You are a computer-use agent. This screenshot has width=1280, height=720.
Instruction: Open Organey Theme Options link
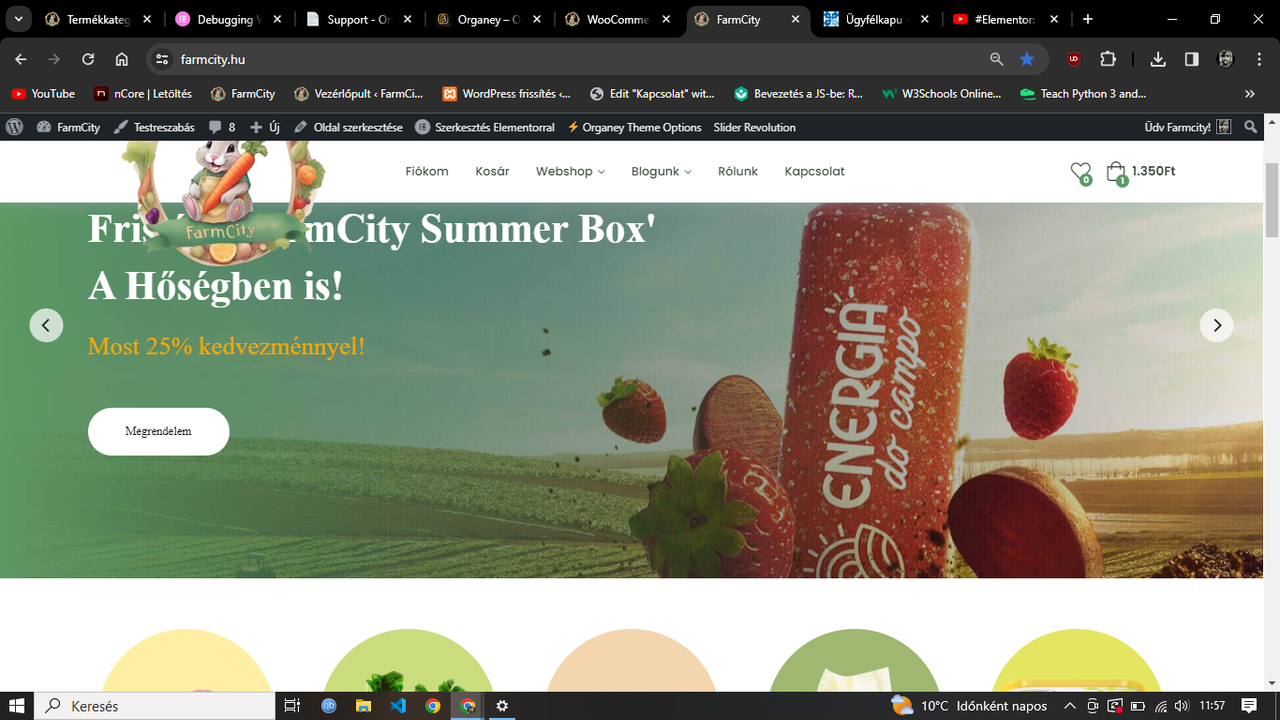click(x=634, y=127)
